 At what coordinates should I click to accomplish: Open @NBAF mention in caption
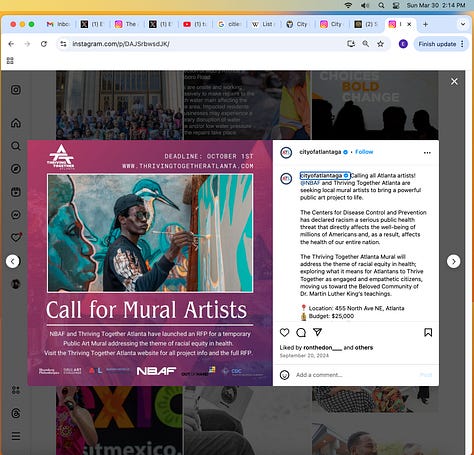310,183
